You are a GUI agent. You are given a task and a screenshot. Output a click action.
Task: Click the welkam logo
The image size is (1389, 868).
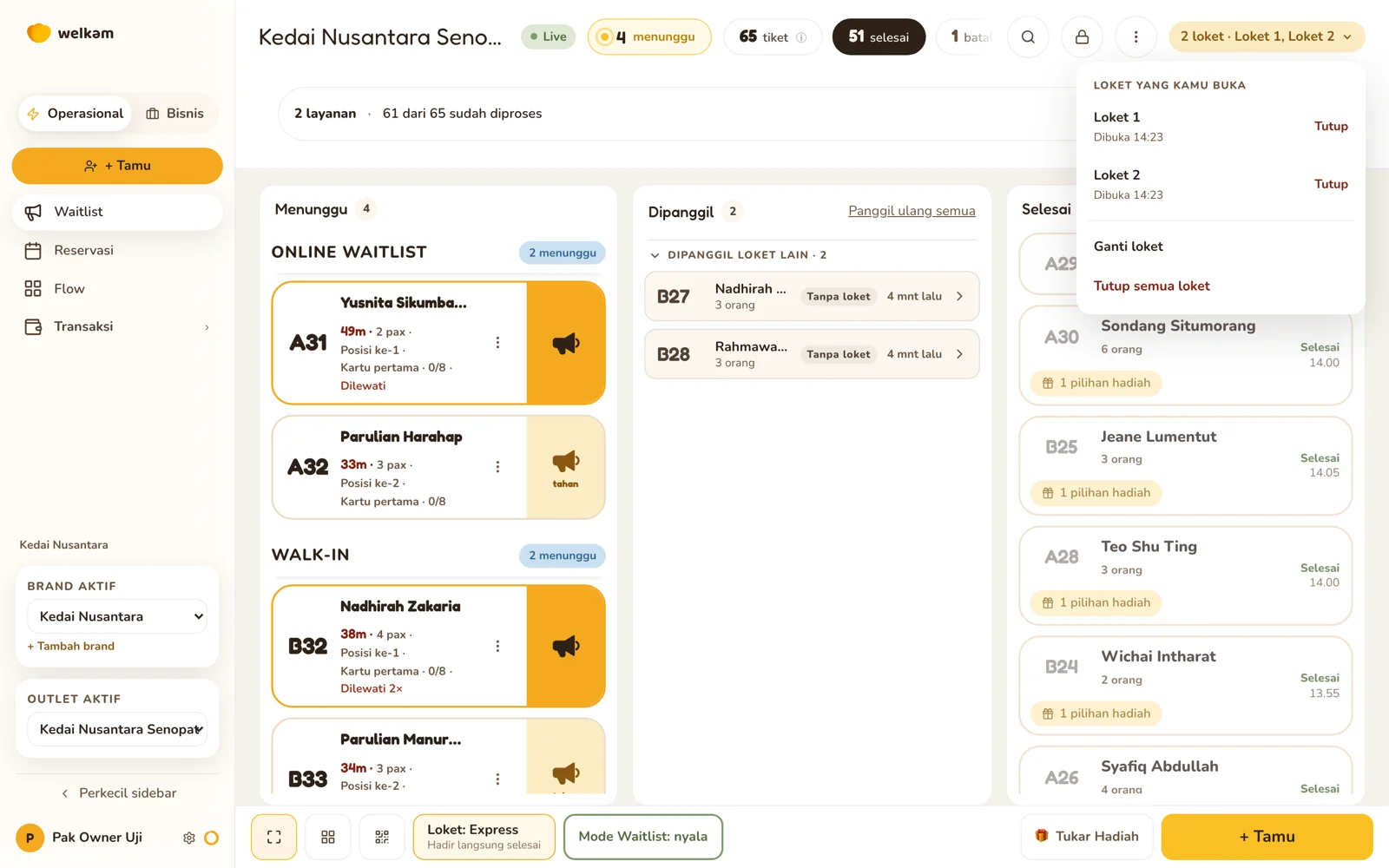pyautogui.click(x=70, y=33)
